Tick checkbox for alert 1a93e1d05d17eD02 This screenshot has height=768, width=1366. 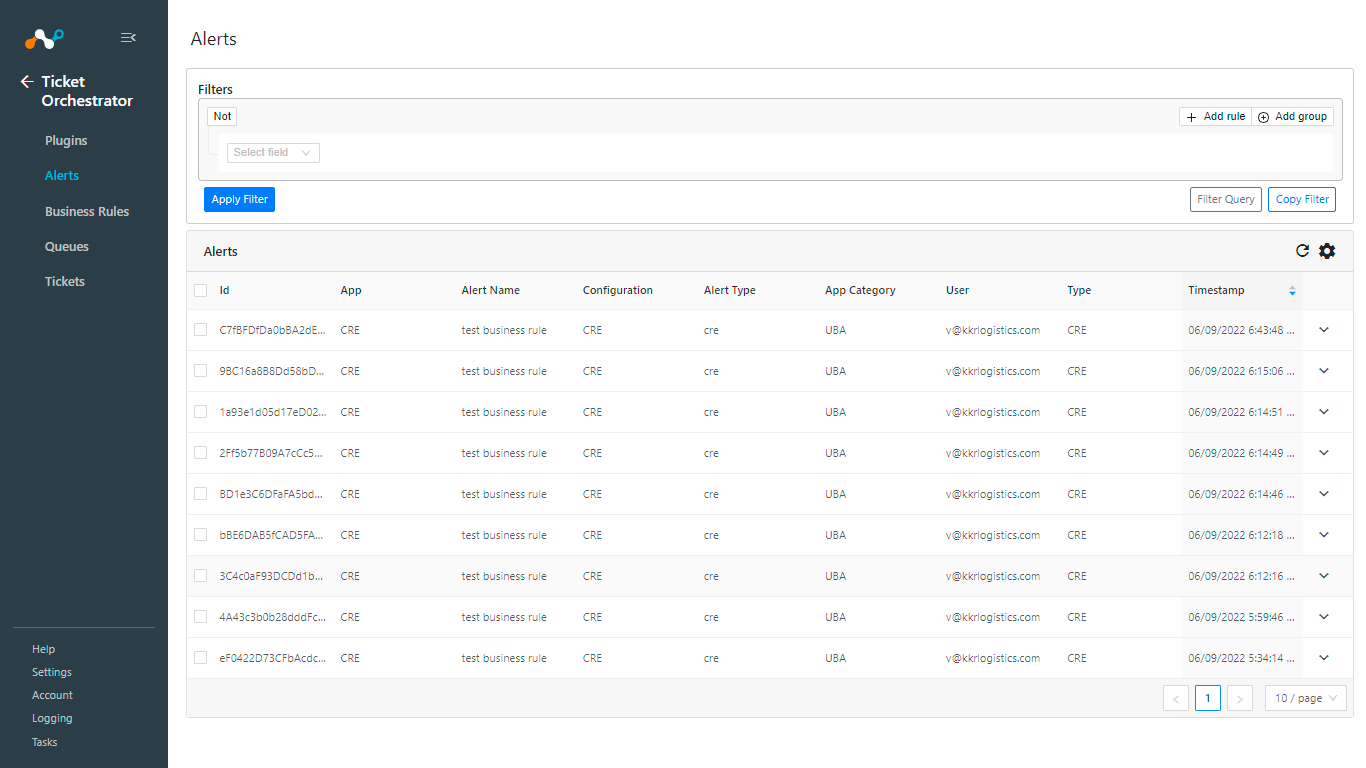point(201,412)
